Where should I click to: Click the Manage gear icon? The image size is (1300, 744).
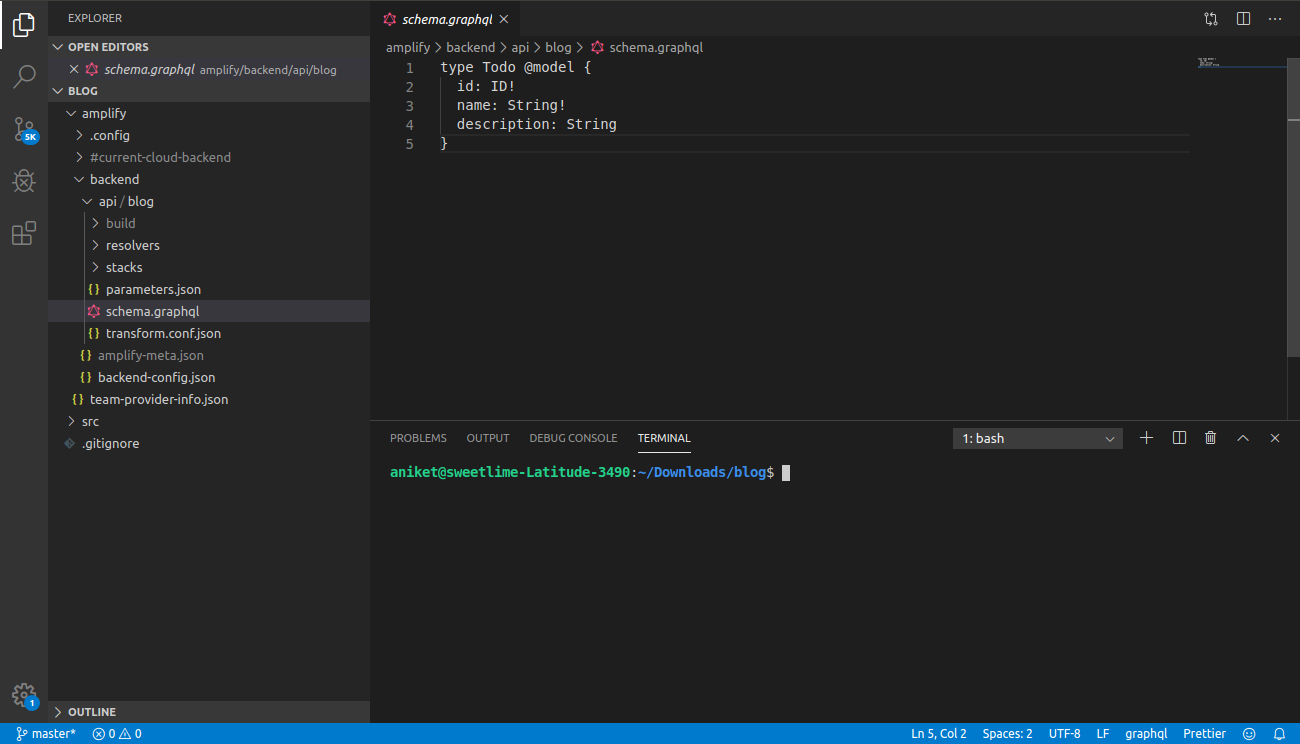pyautogui.click(x=24, y=695)
